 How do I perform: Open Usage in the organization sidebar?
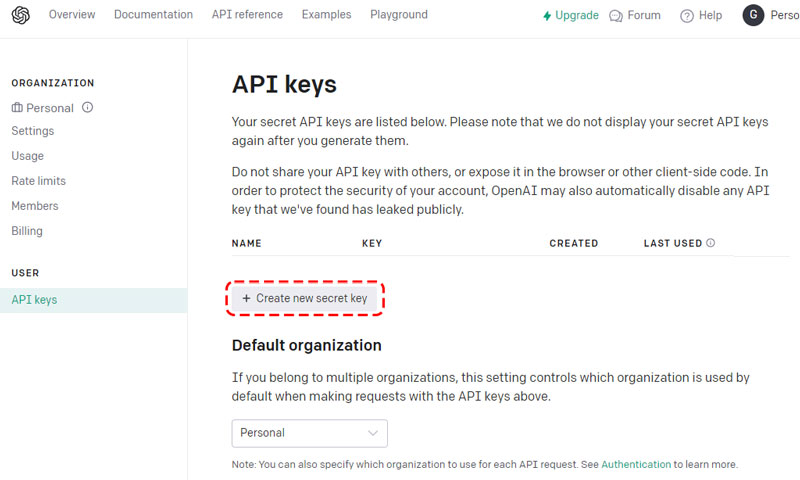tap(28, 156)
